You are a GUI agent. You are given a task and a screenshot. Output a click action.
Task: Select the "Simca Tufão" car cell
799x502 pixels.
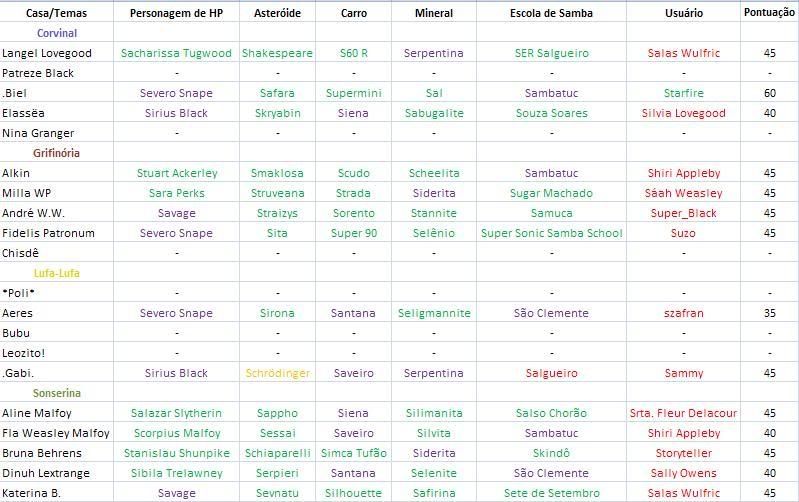(x=353, y=453)
